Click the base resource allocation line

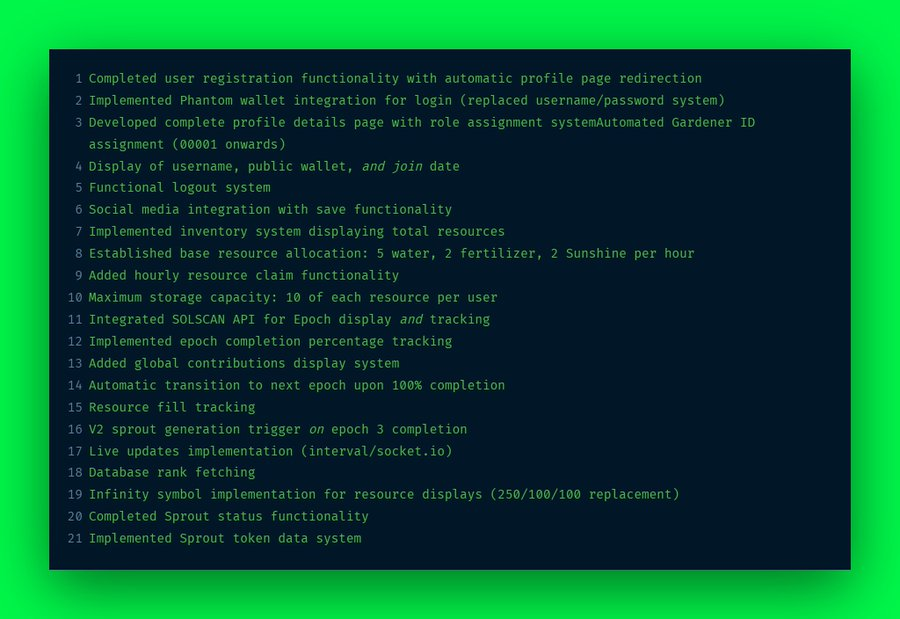[x=391, y=253]
